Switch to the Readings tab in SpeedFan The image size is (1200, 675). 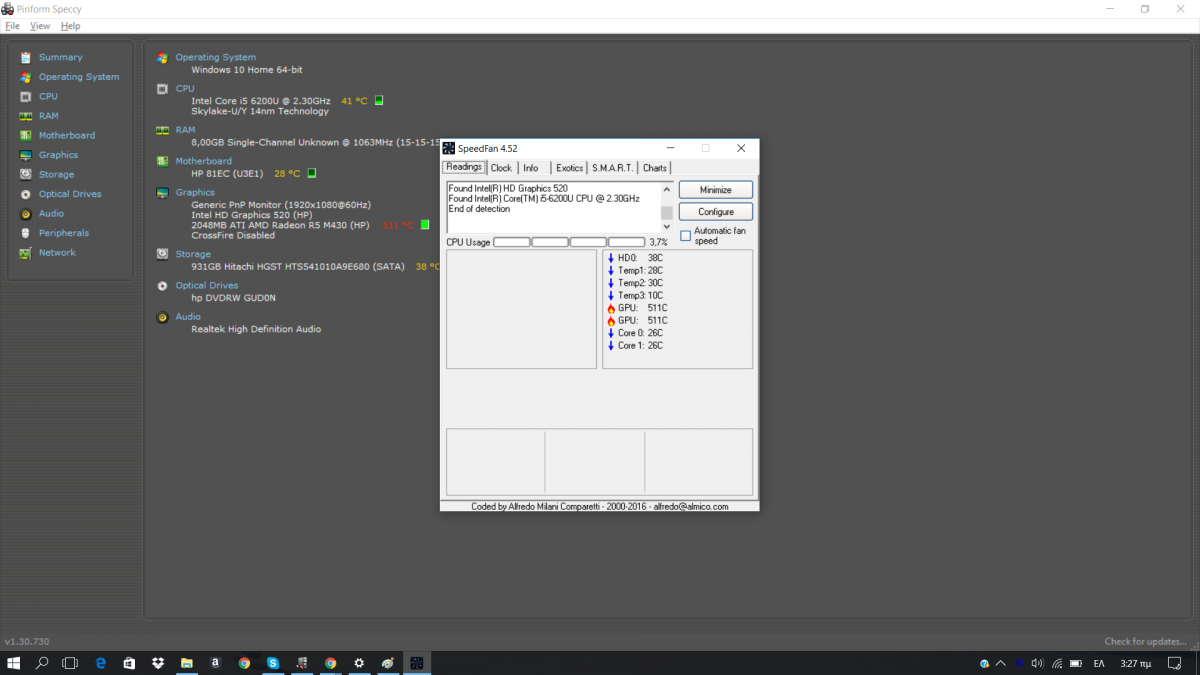[464, 167]
